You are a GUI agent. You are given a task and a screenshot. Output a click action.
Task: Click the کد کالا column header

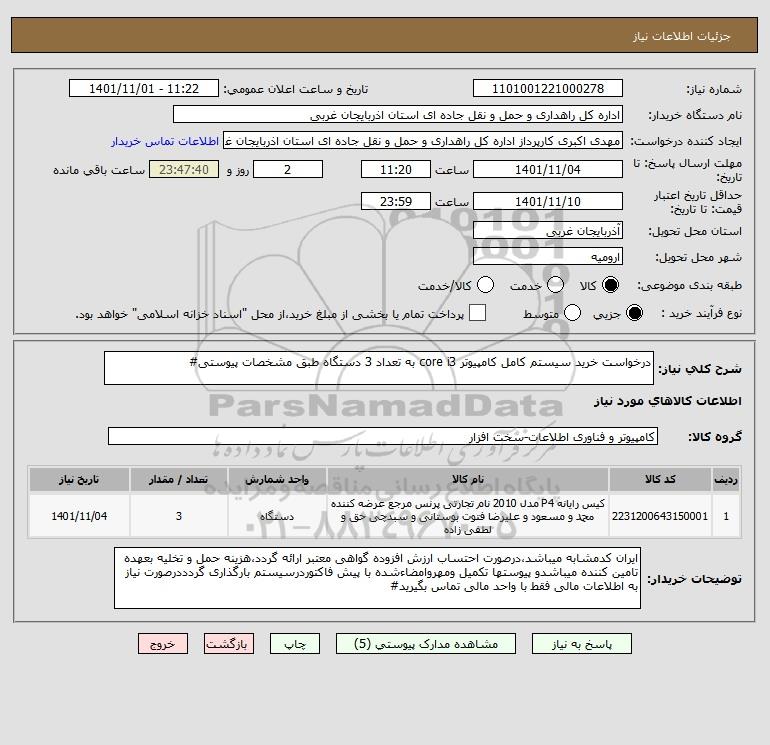click(x=660, y=479)
